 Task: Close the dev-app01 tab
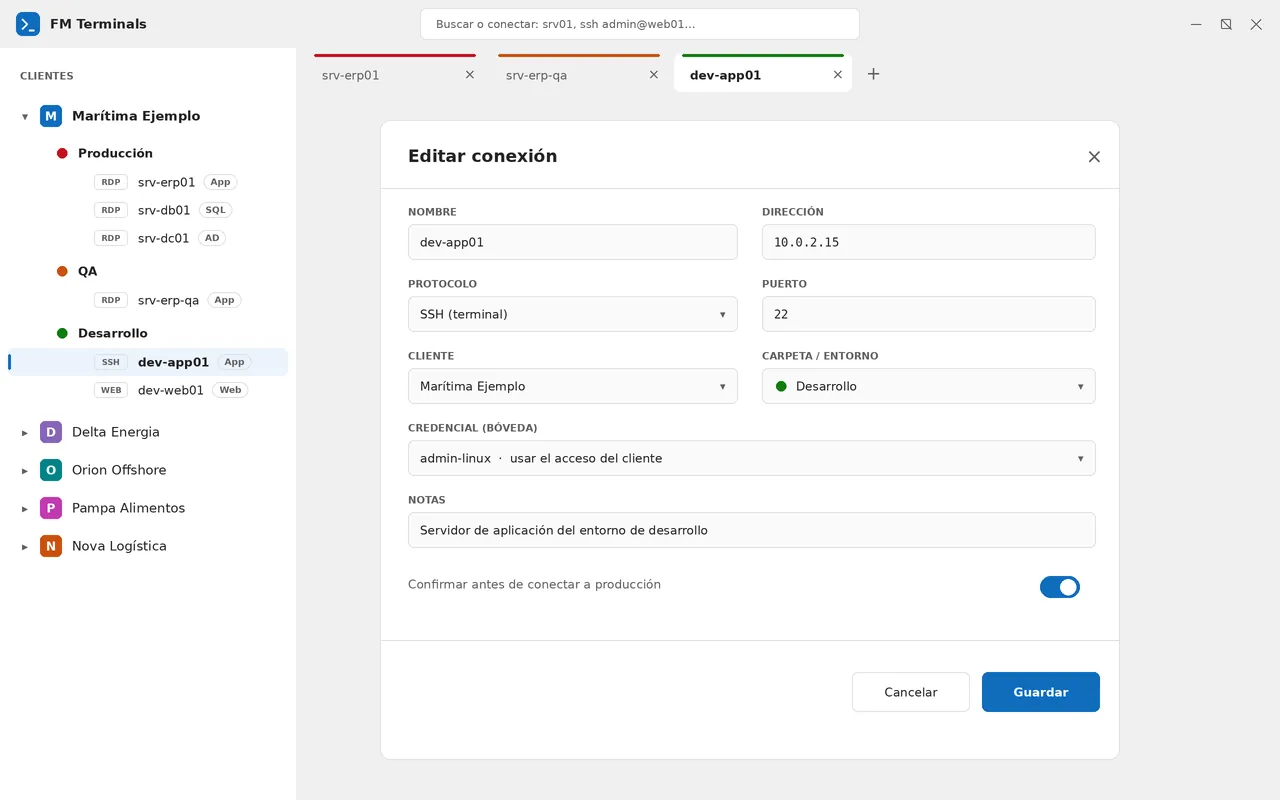click(x=838, y=75)
